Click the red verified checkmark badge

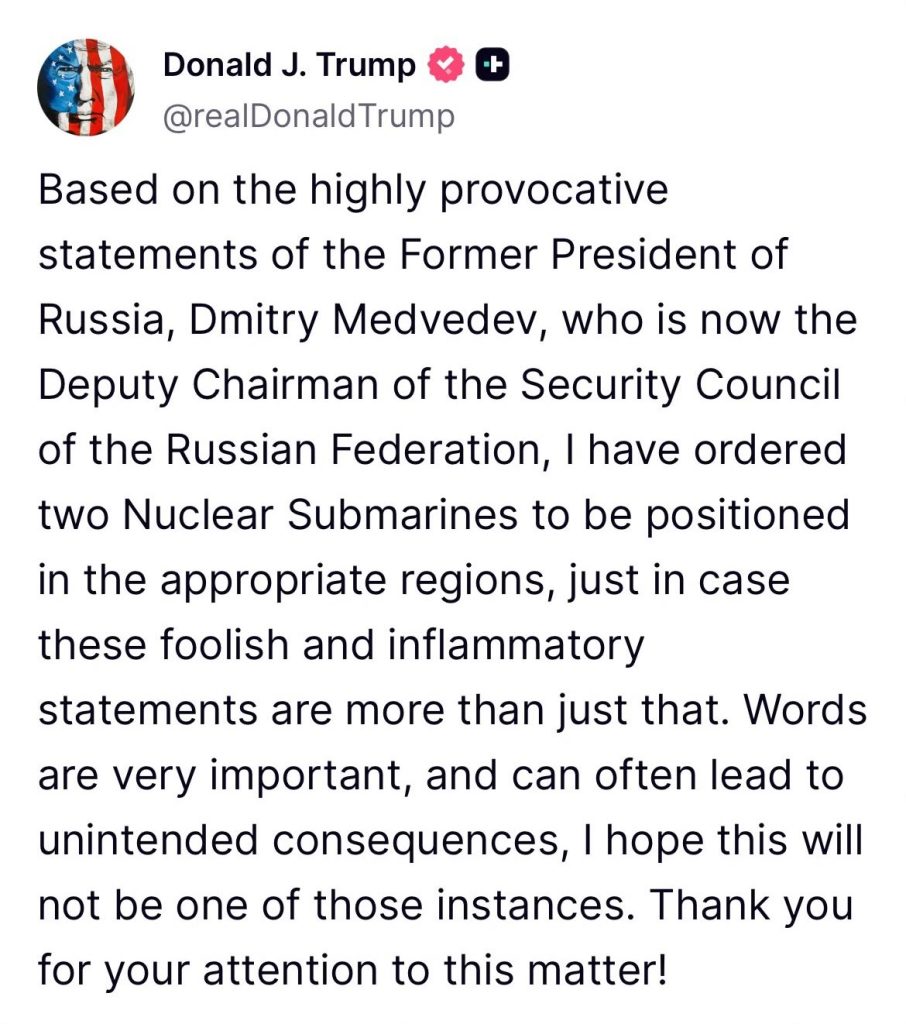[x=446, y=66]
